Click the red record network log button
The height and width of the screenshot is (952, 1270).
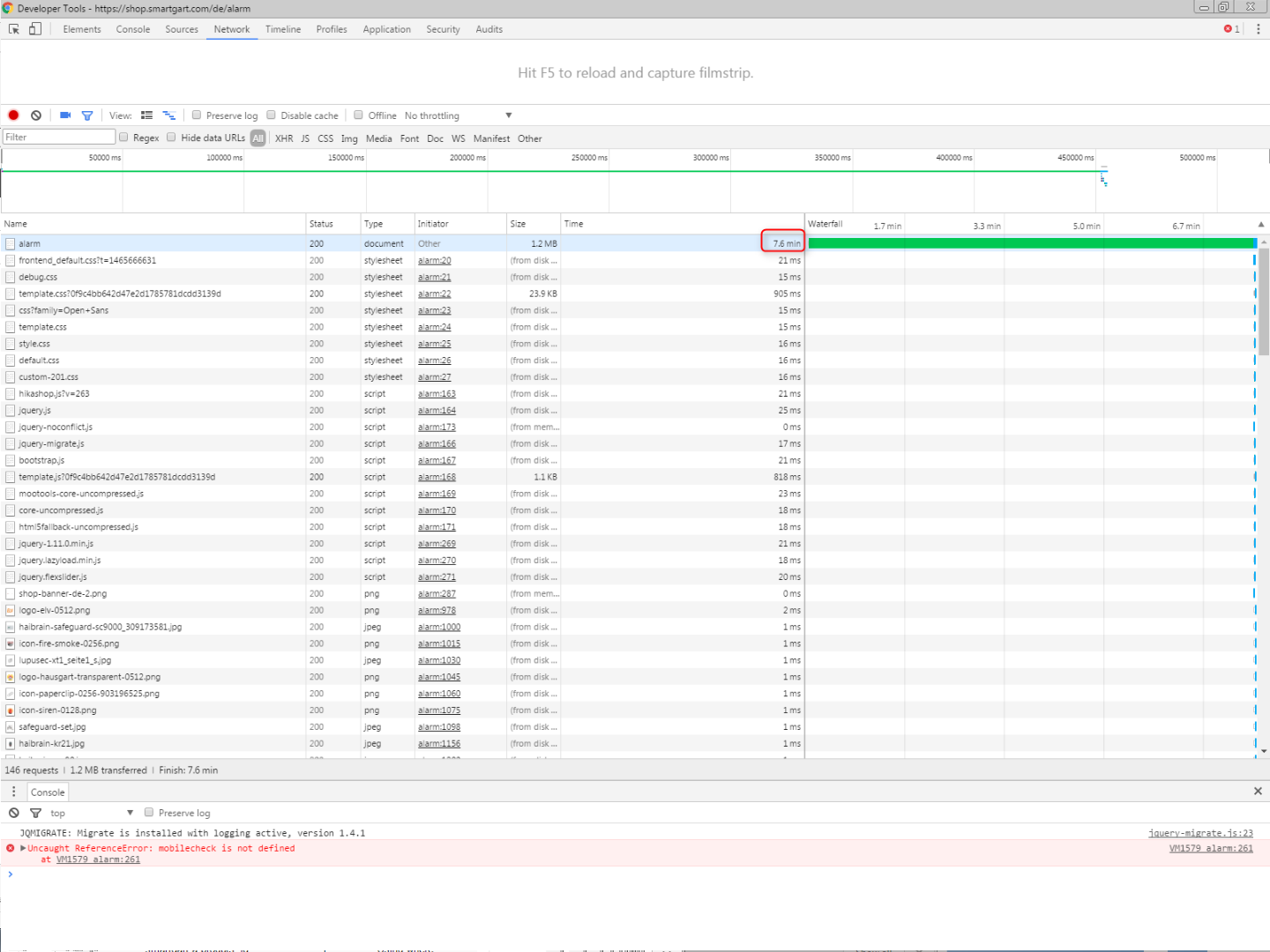[13, 115]
